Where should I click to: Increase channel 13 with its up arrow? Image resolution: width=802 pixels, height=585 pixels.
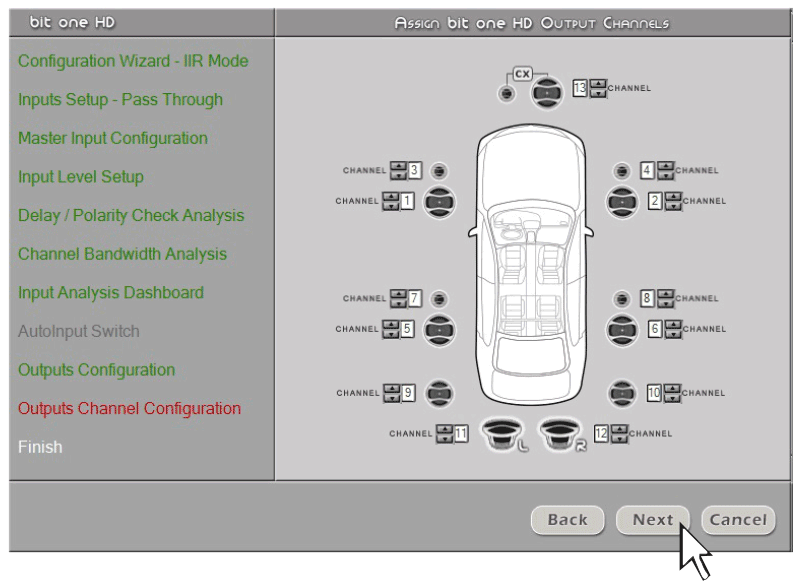pyautogui.click(x=598, y=84)
